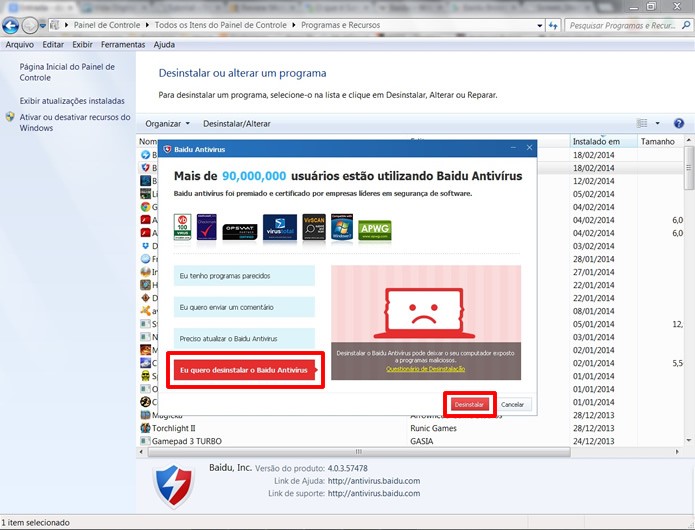Click the horizontal scrollbar of the list

pos(359,452)
